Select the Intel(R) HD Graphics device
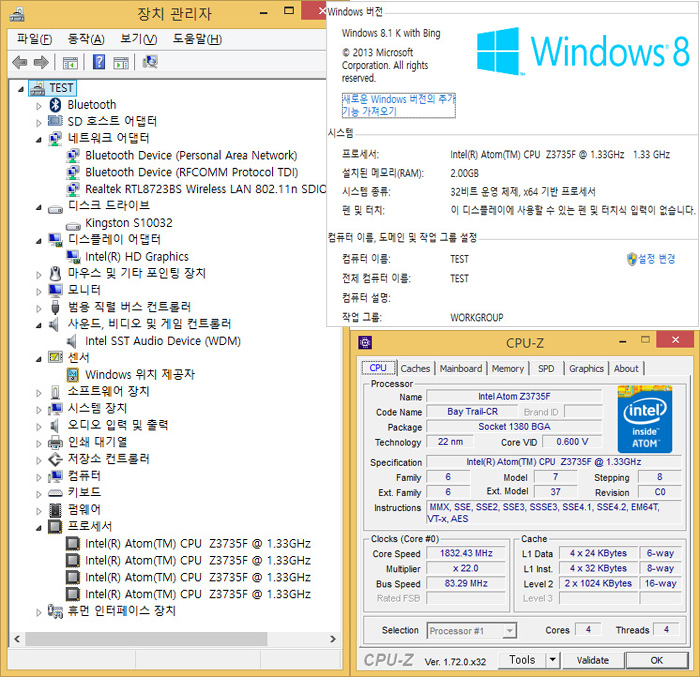 [137, 257]
